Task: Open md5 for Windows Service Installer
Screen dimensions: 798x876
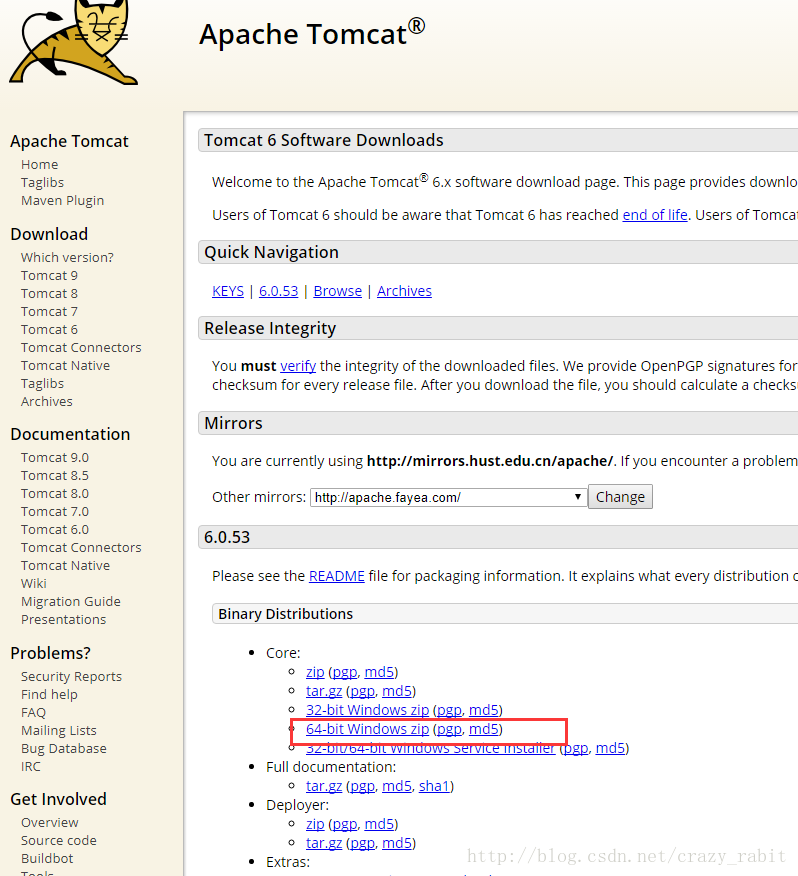Action: (x=610, y=748)
